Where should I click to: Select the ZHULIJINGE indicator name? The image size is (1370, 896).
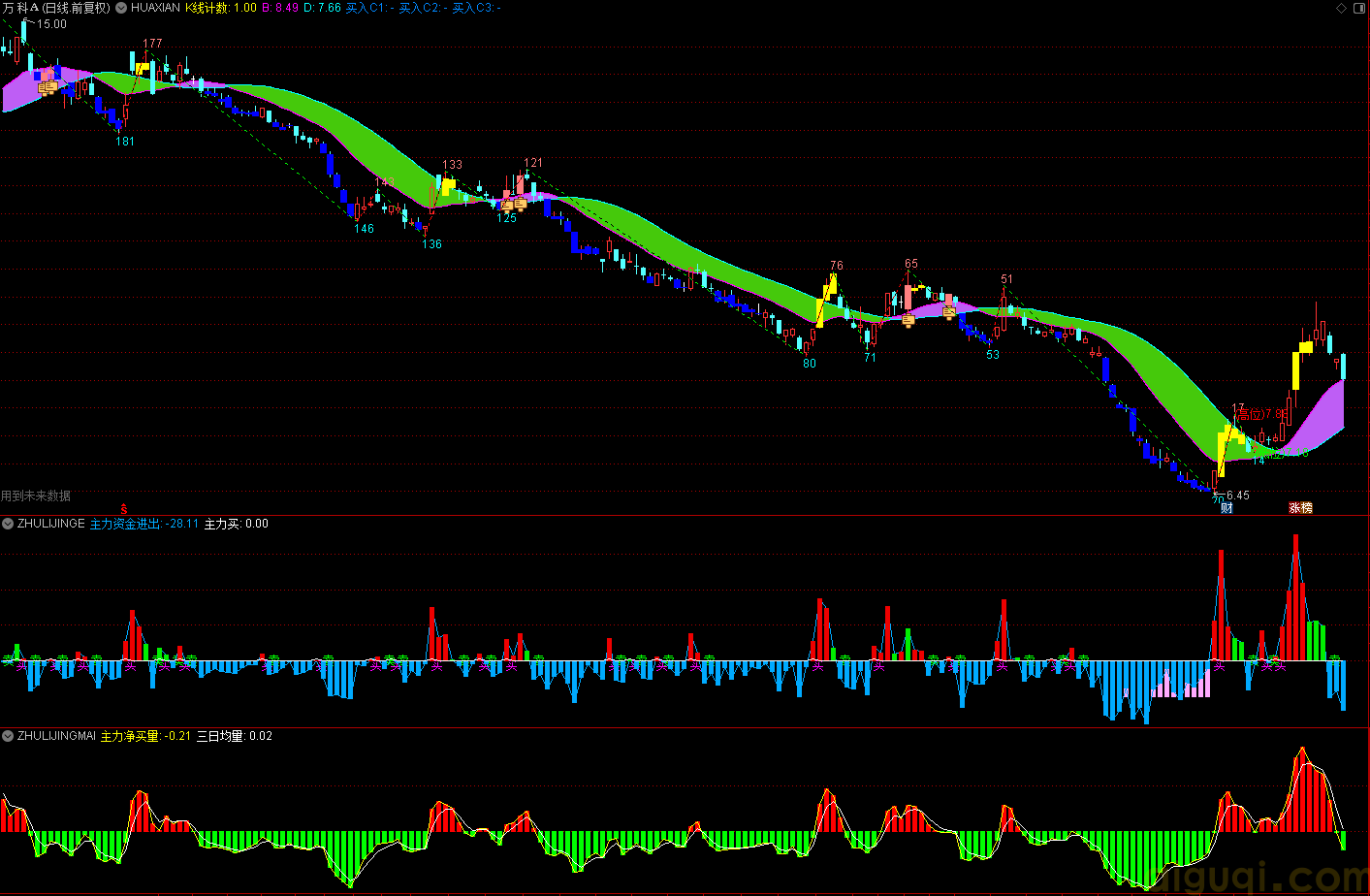pyautogui.click(x=51, y=524)
